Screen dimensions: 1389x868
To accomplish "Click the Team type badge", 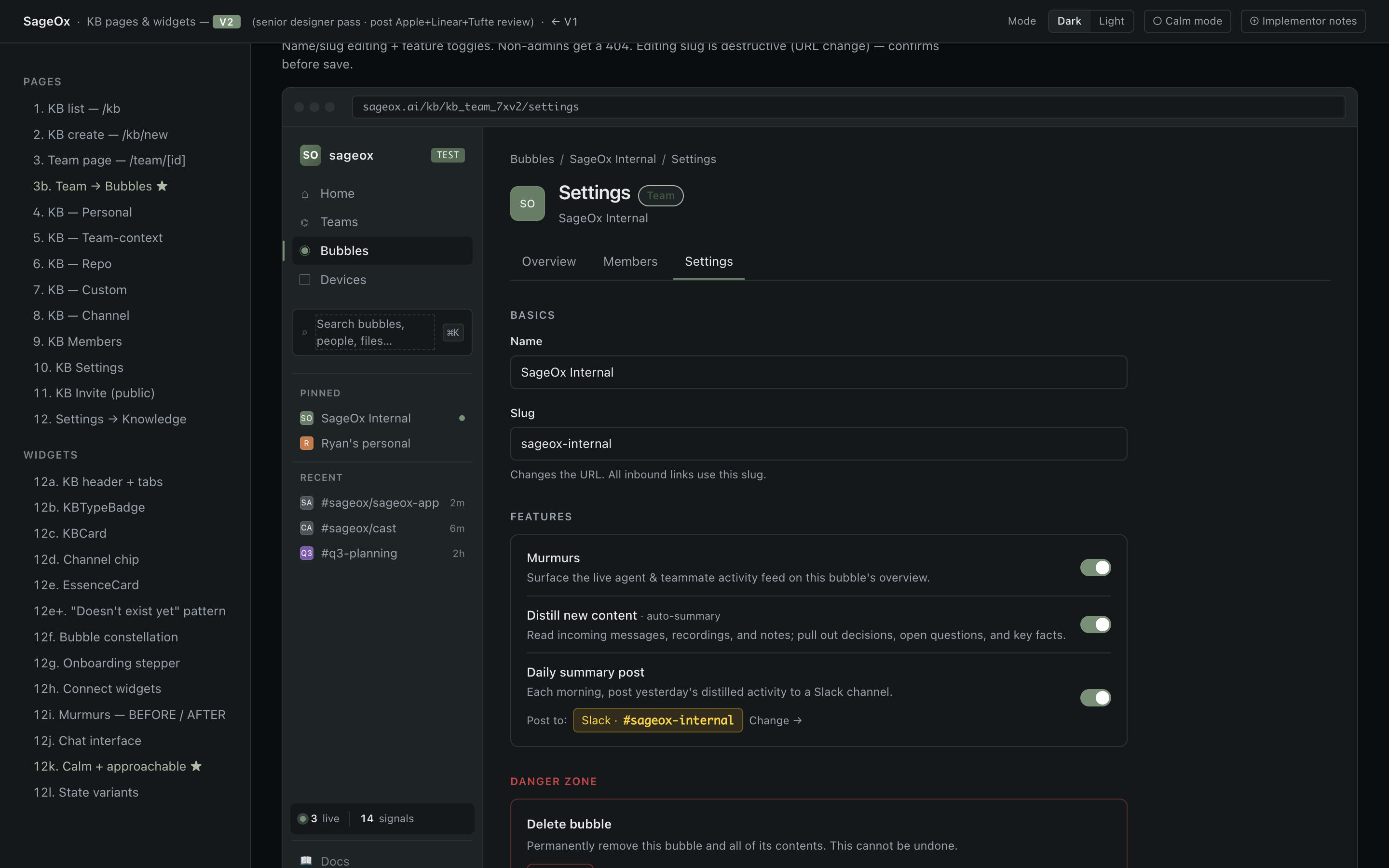I will pos(661,196).
